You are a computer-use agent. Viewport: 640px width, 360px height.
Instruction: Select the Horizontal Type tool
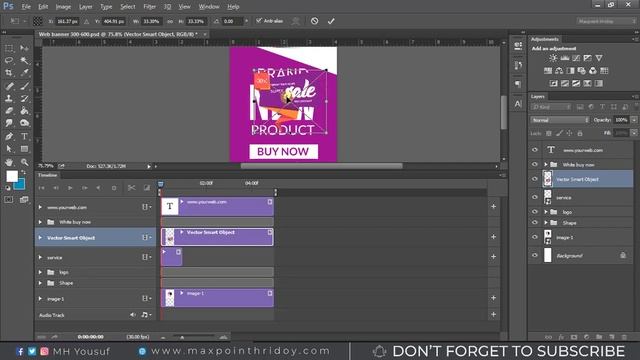24,136
